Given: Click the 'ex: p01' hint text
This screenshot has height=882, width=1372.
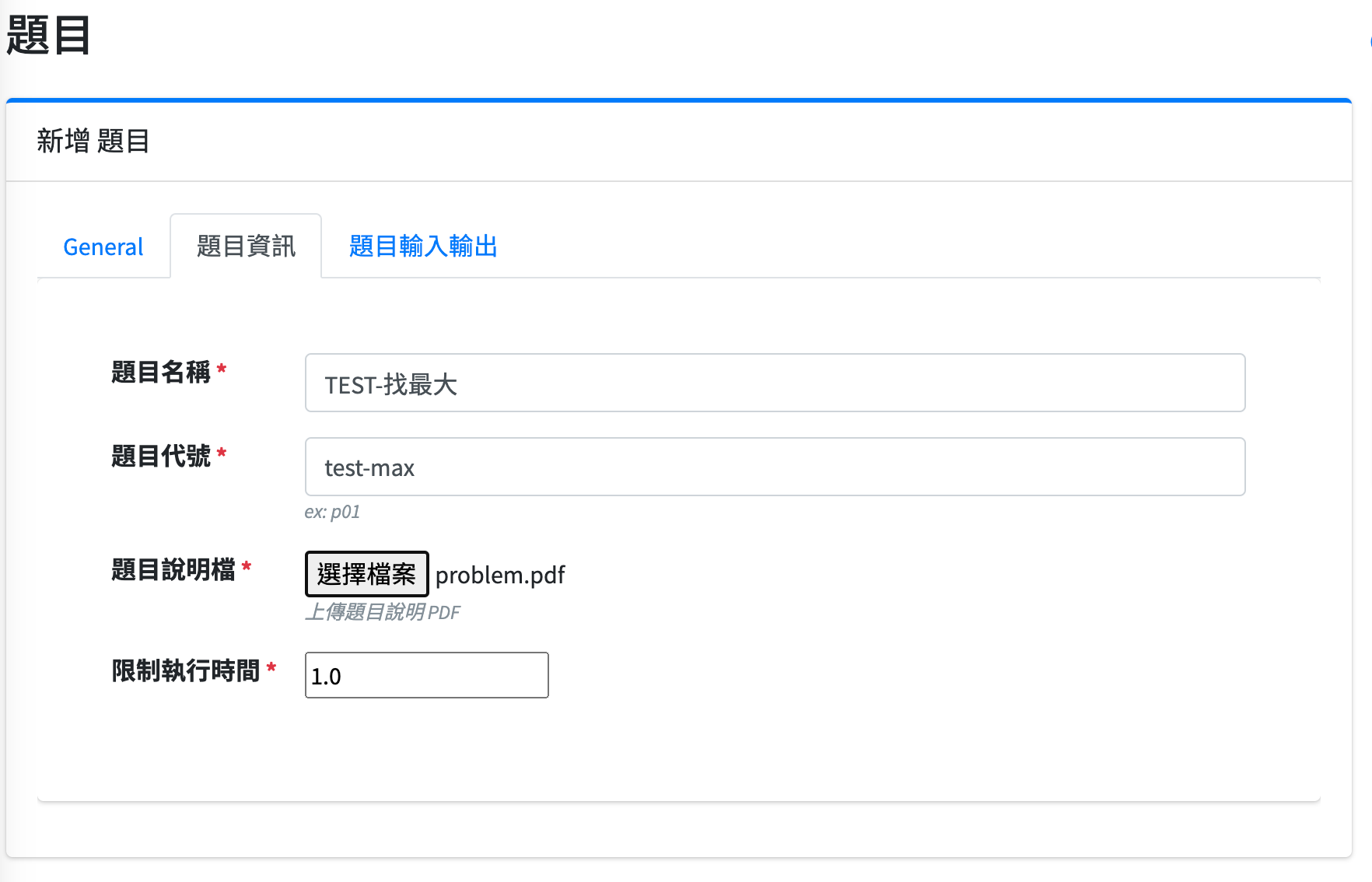Looking at the screenshot, I should pyautogui.click(x=332, y=512).
